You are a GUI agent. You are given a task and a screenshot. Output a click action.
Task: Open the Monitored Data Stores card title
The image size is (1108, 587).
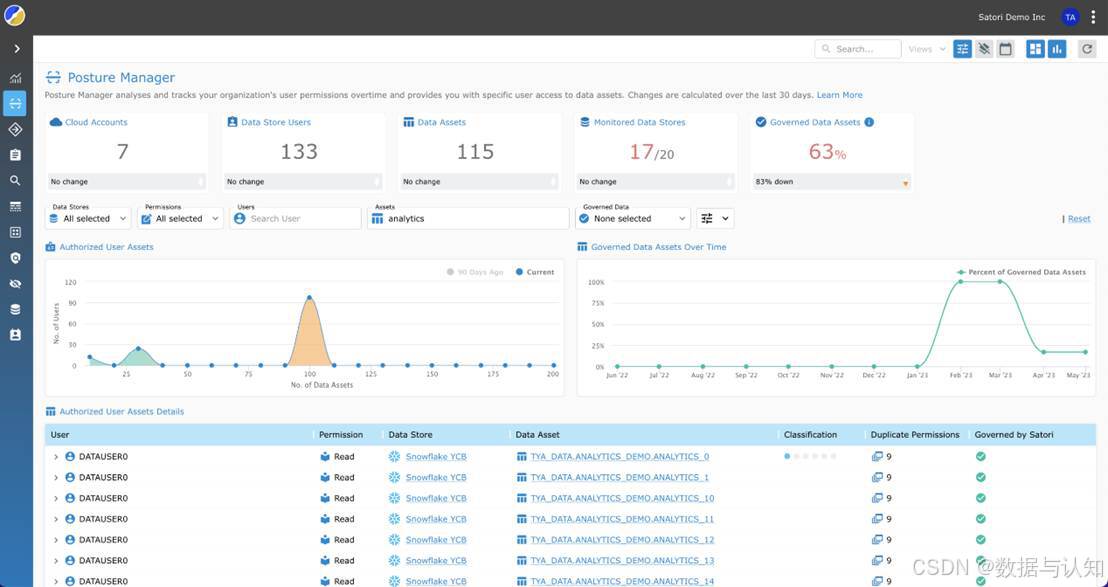click(639, 122)
